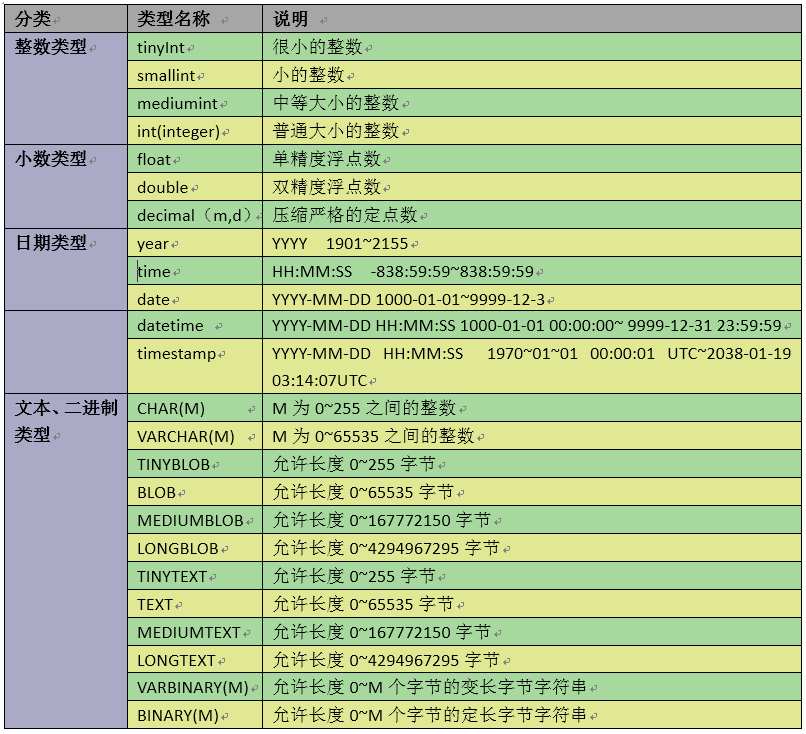
Task: Click MEDIUMTEXT's 0~167772150 字节 description
Action: [x=420, y=632]
